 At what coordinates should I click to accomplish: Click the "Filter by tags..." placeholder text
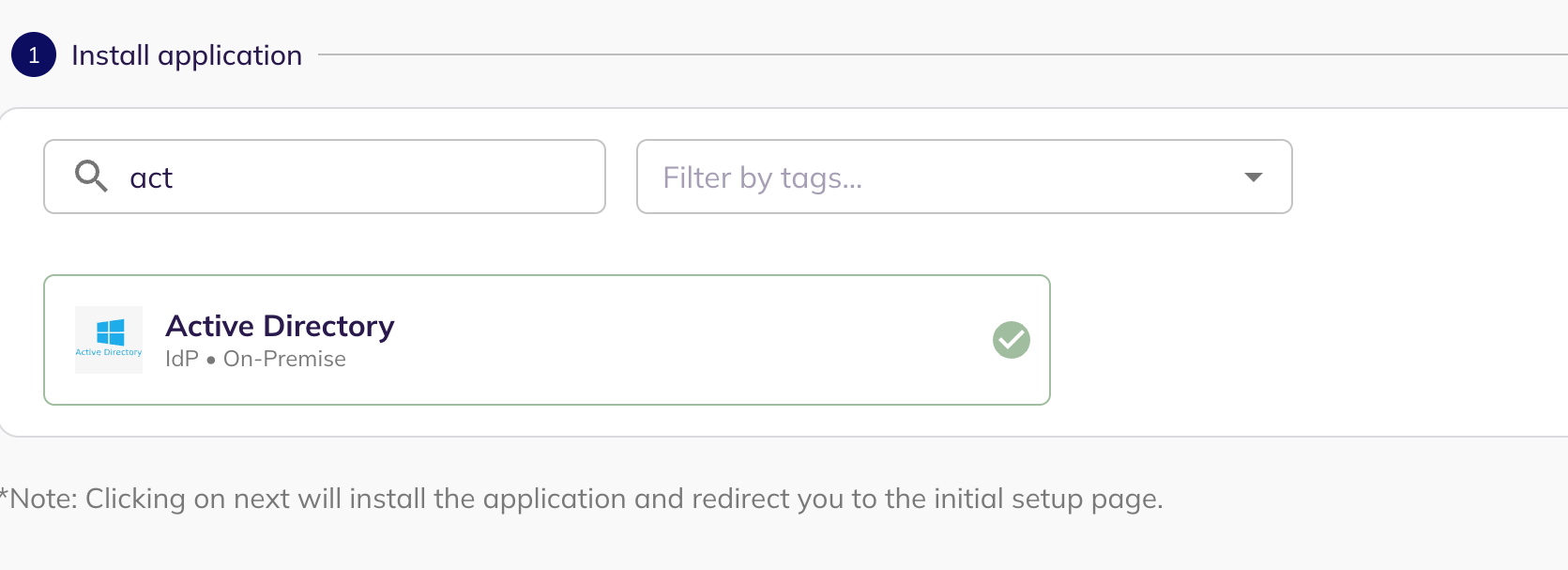(762, 177)
